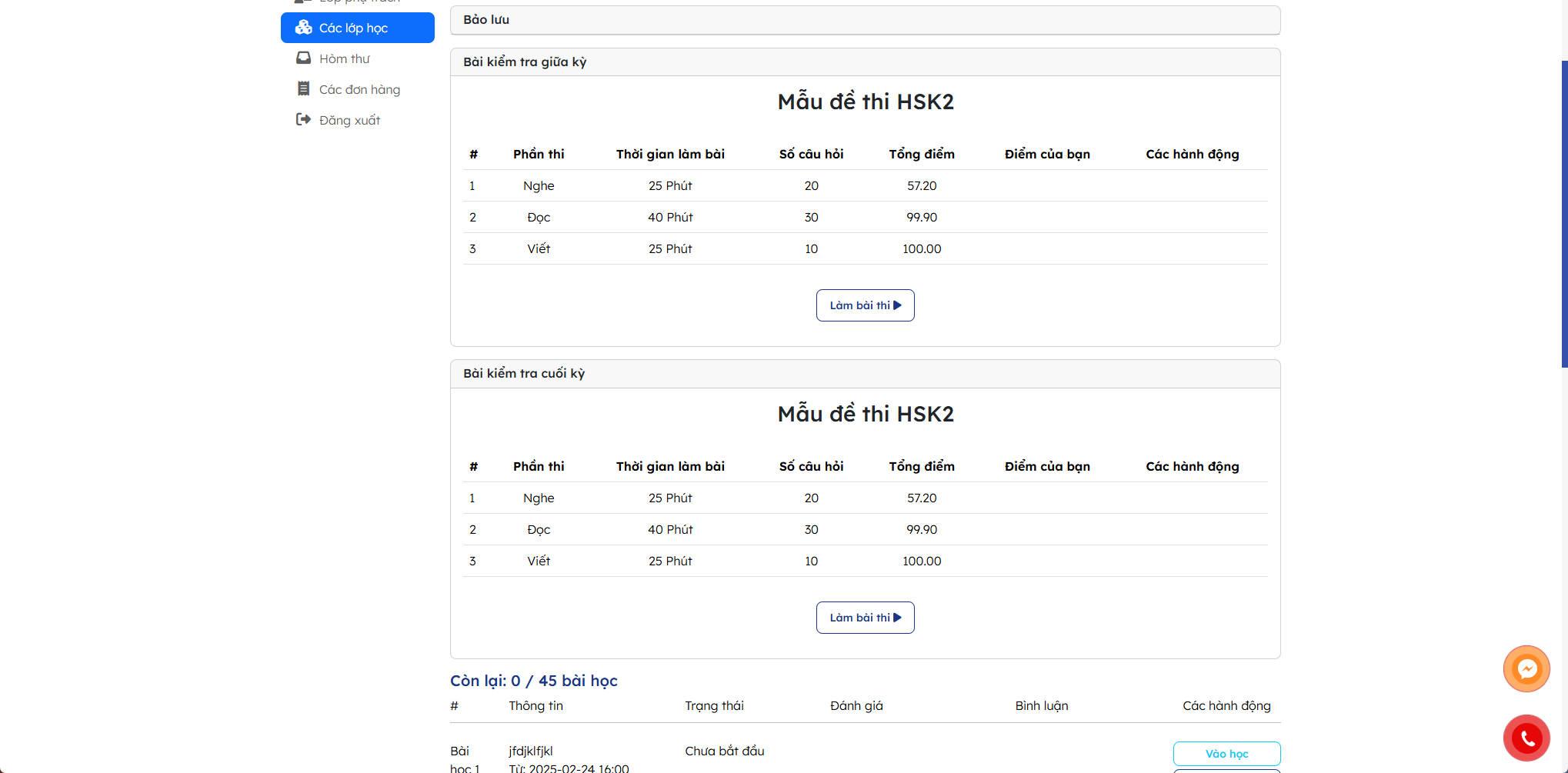The width and height of the screenshot is (1568, 773).
Task: Click the red phone call icon
Action: 1526,738
